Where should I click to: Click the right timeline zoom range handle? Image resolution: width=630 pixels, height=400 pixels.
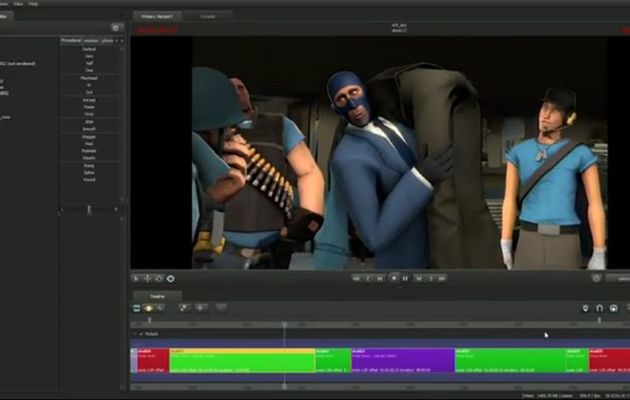tap(599, 320)
